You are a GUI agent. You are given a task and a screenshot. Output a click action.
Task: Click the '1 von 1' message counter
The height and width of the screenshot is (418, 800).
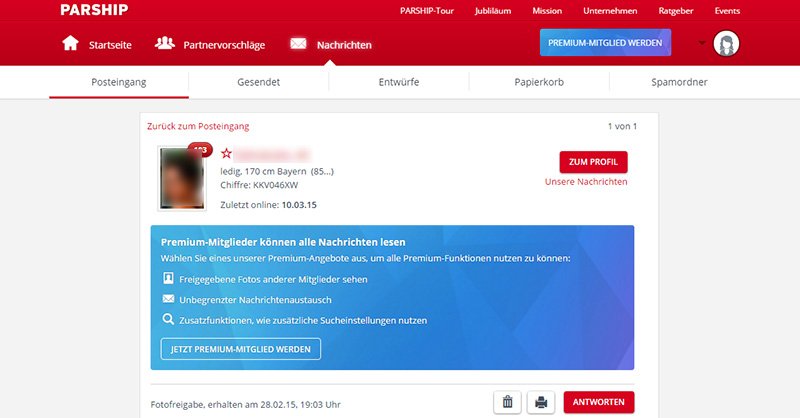(622, 126)
